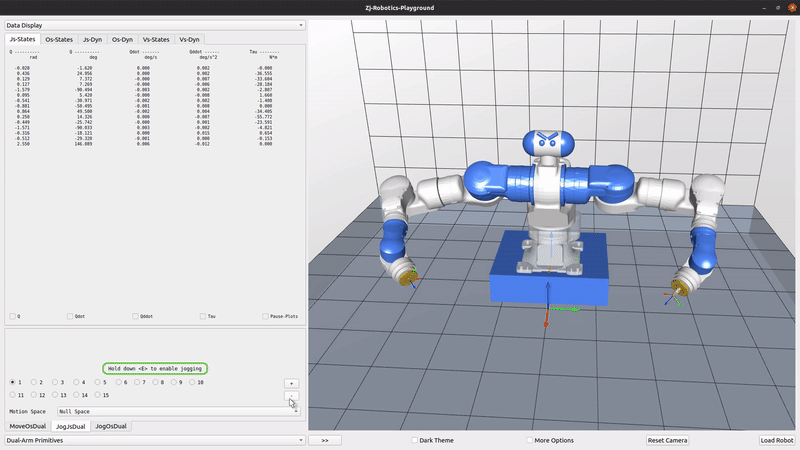800x450 pixels.
Task: Toggle the Pause-Plots checkbox
Action: tap(266, 316)
